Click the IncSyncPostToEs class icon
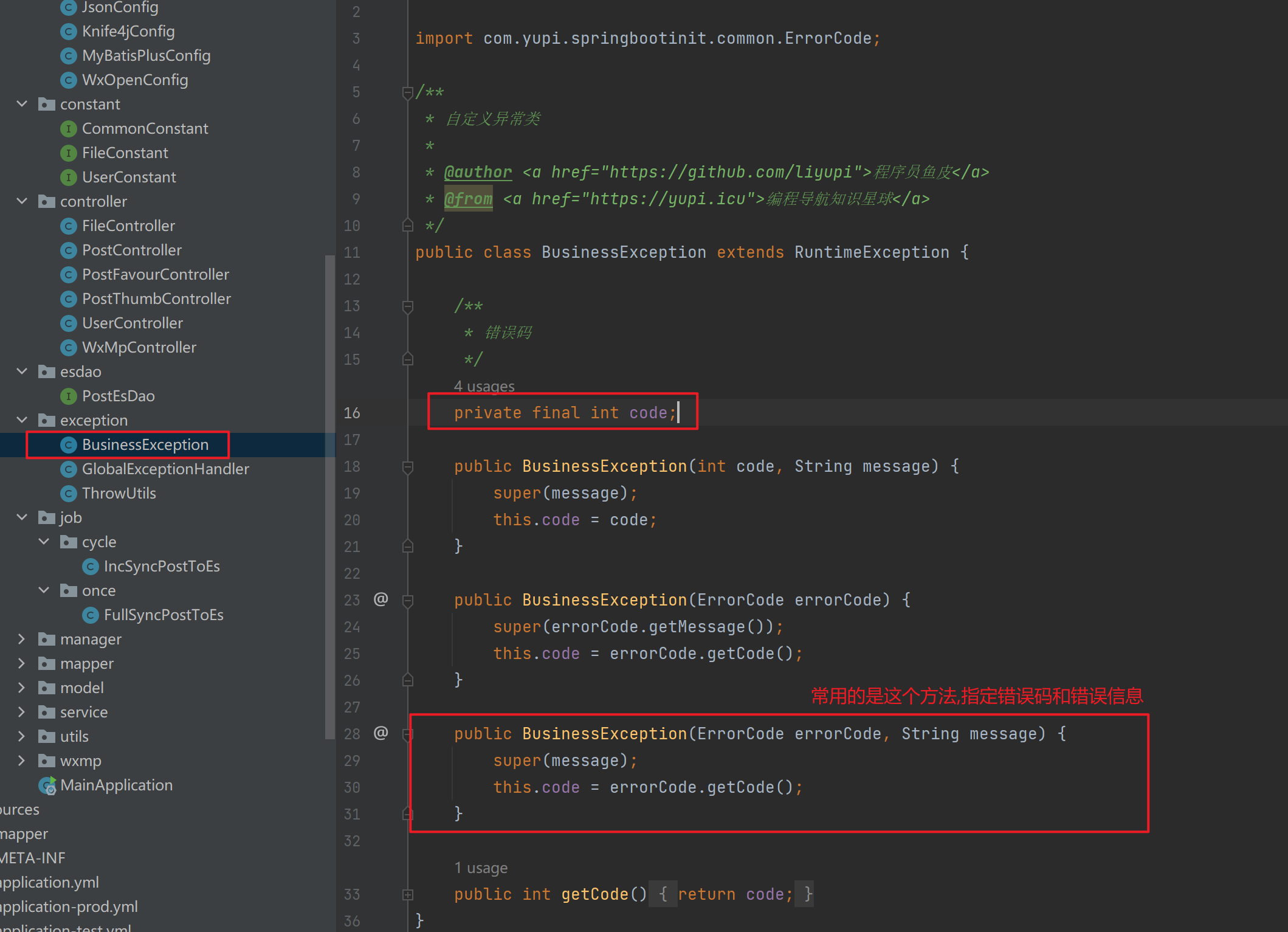1288x932 pixels. point(91,567)
